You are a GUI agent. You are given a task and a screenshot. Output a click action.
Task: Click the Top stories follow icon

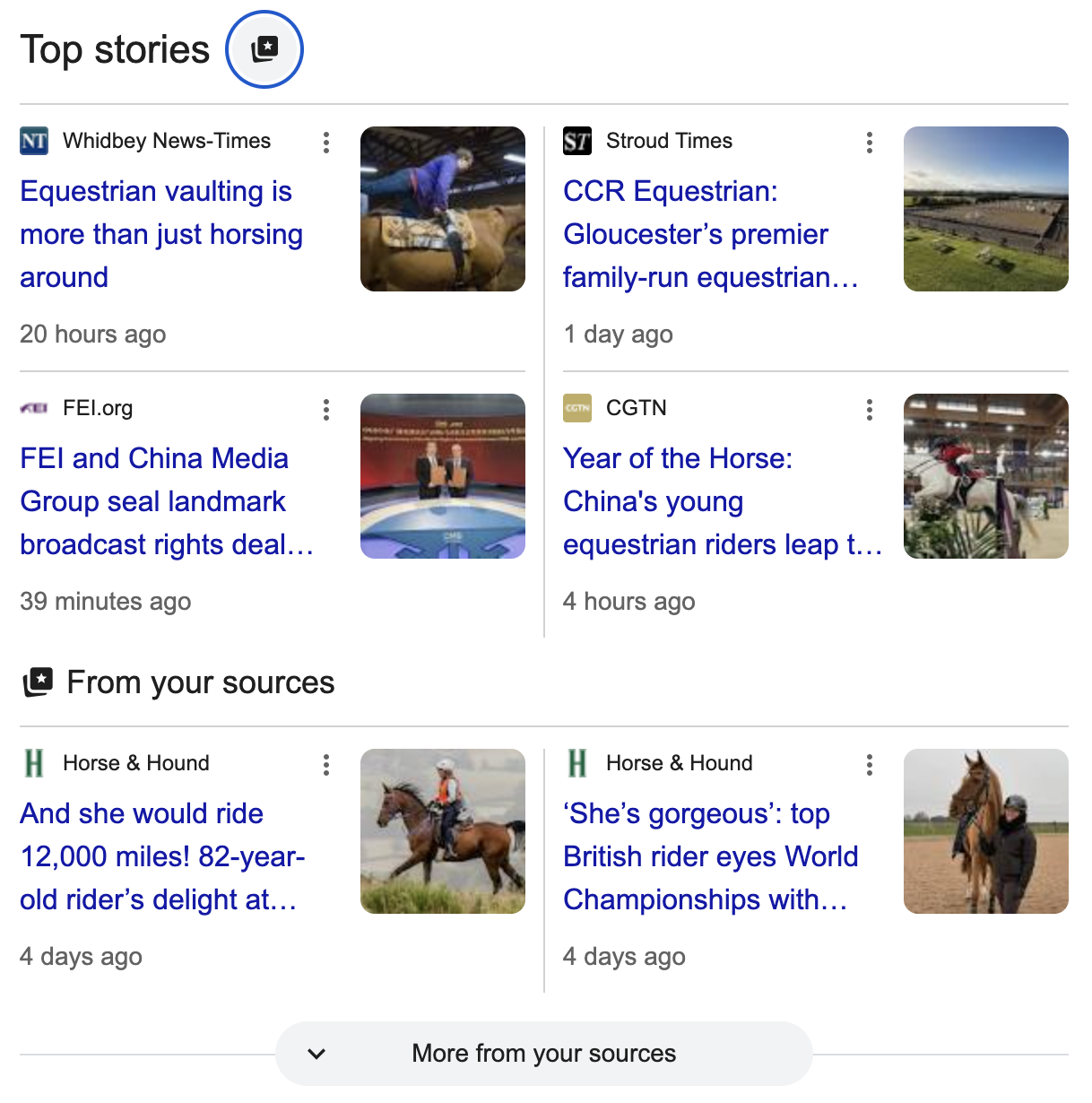click(264, 49)
